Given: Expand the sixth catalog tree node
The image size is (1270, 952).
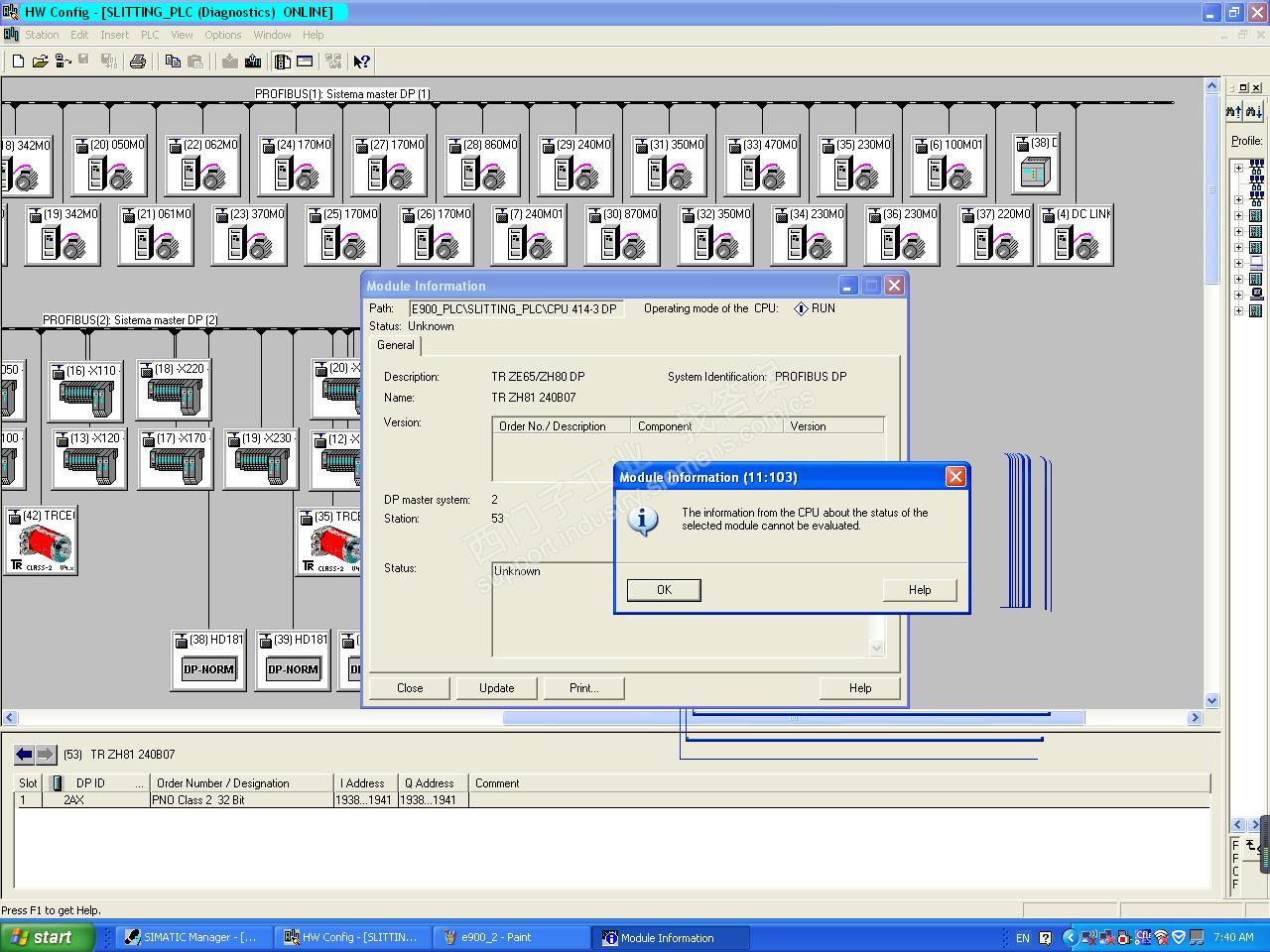Looking at the screenshot, I should [x=1238, y=247].
